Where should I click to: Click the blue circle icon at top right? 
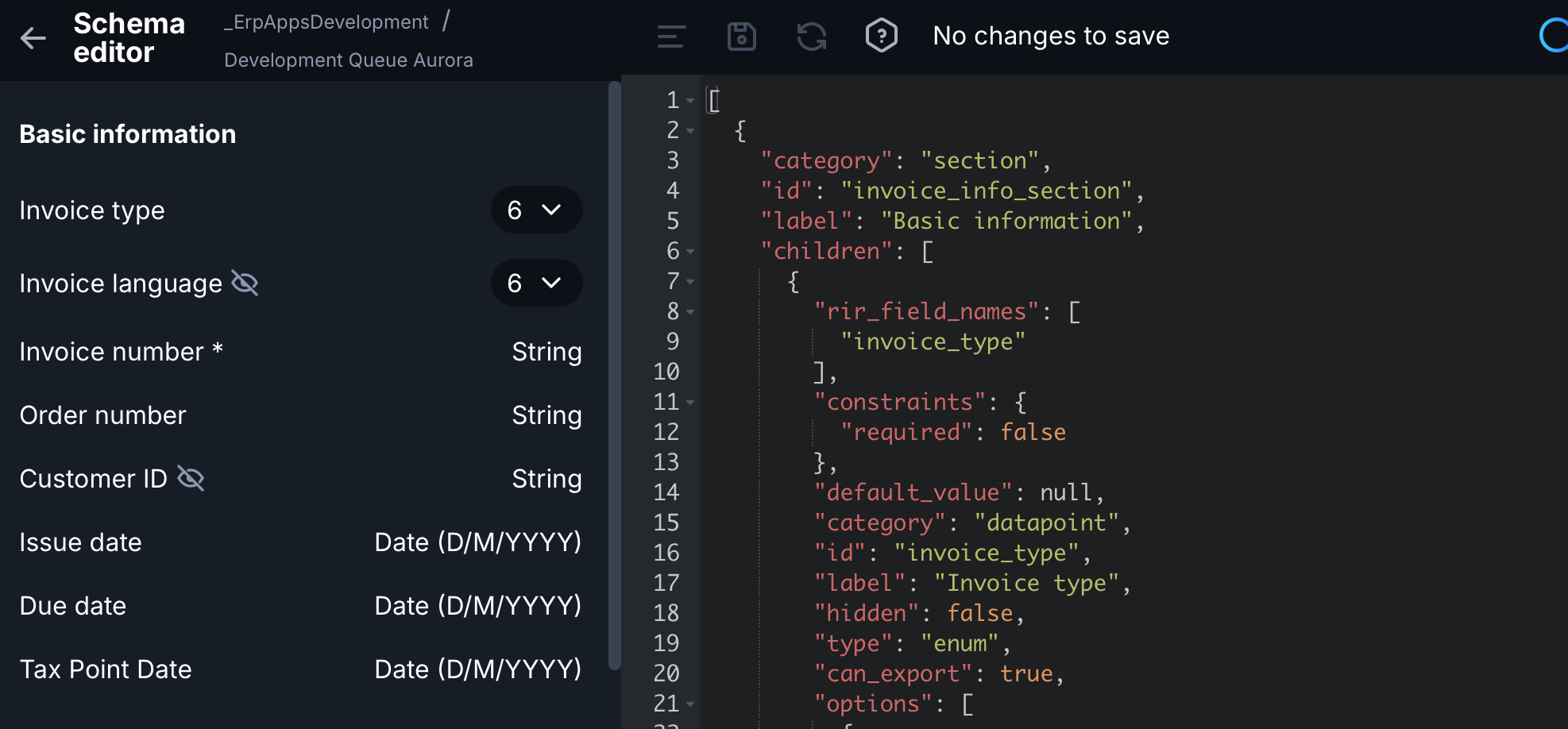click(x=1553, y=36)
